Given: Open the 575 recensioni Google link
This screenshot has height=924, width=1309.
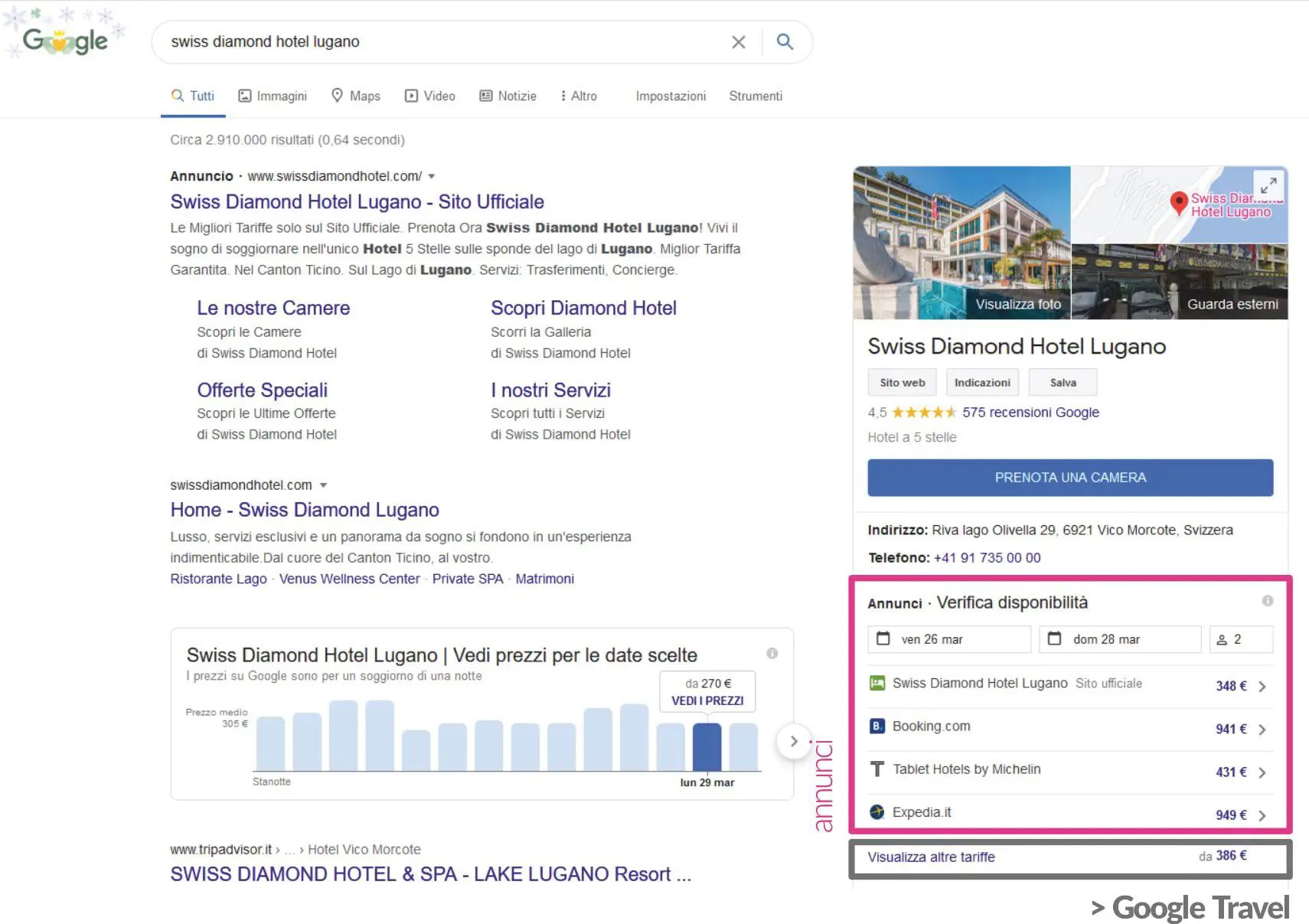Looking at the screenshot, I should coord(1030,413).
